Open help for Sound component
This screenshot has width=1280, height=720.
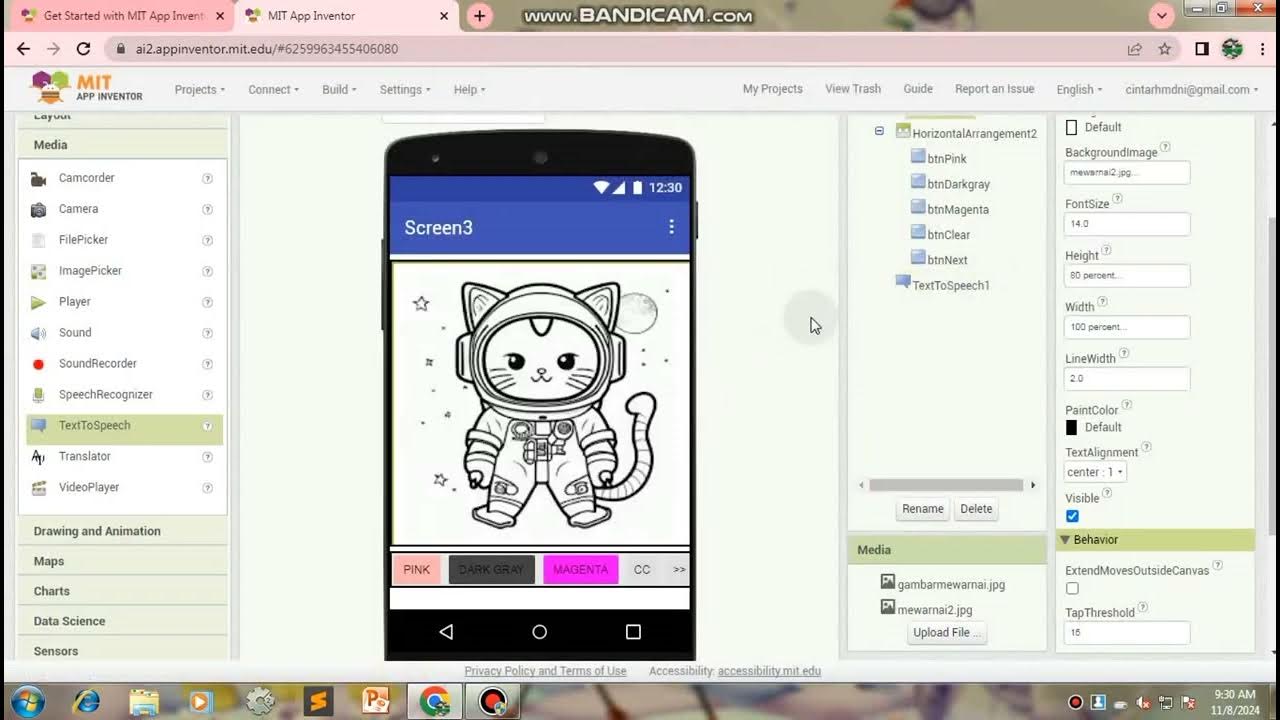pyautogui.click(x=207, y=333)
